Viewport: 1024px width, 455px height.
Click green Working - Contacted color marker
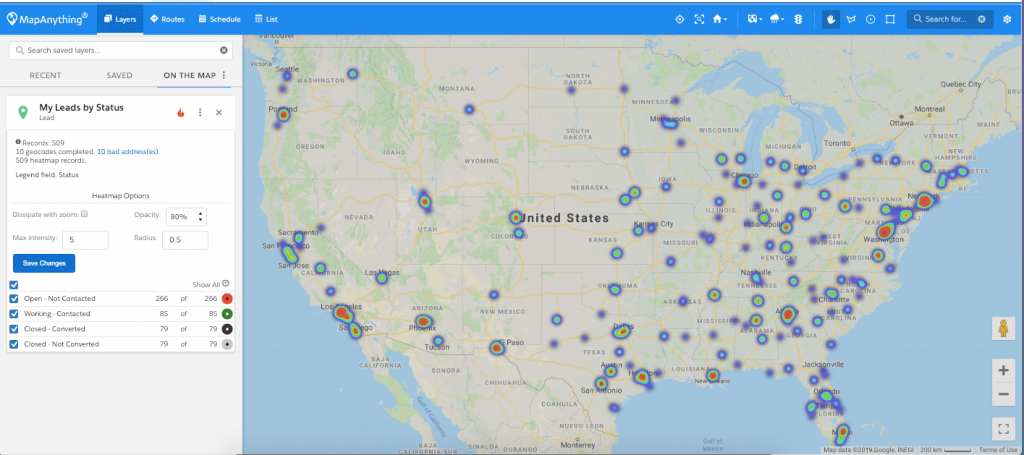pos(227,314)
